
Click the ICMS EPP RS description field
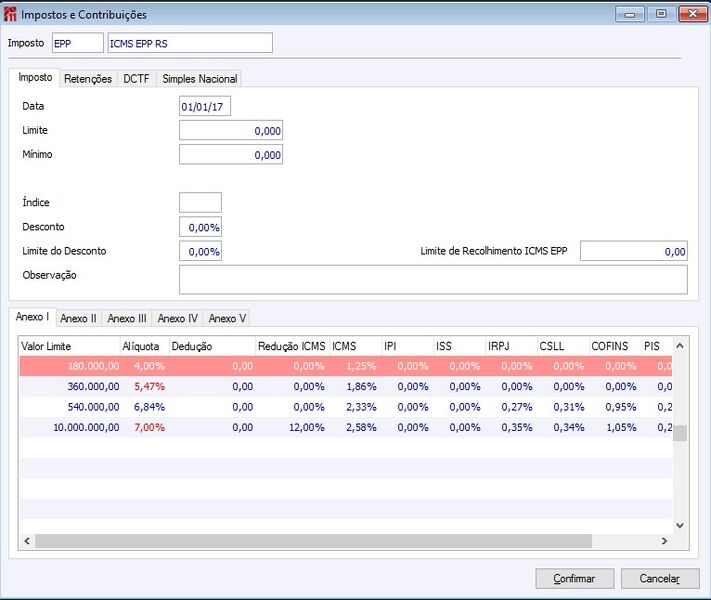[190, 43]
